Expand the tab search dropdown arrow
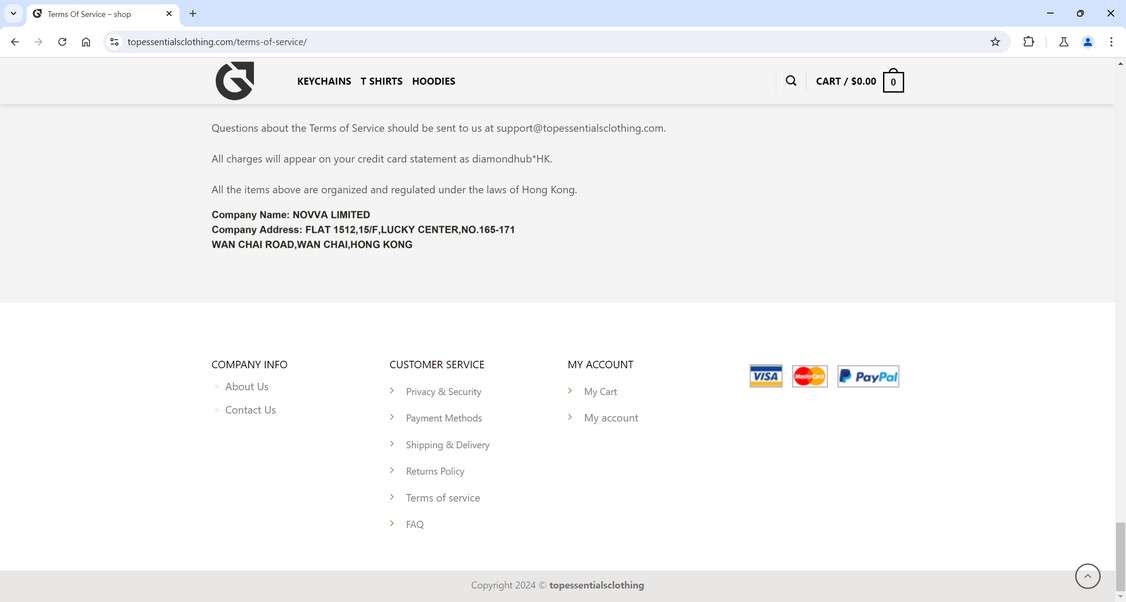This screenshot has width=1126, height=602. point(13,14)
